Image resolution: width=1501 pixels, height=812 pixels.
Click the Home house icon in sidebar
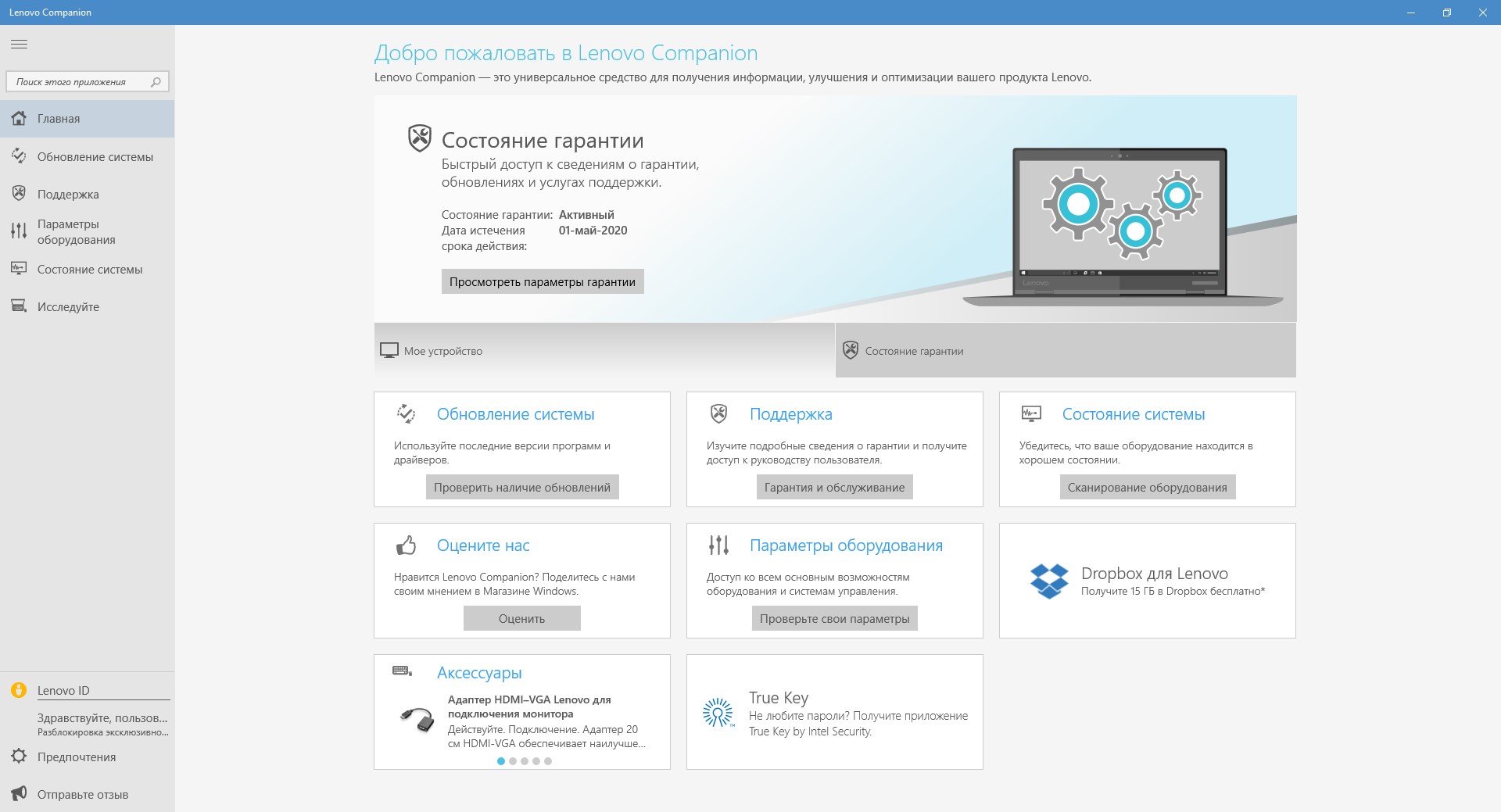[19, 119]
